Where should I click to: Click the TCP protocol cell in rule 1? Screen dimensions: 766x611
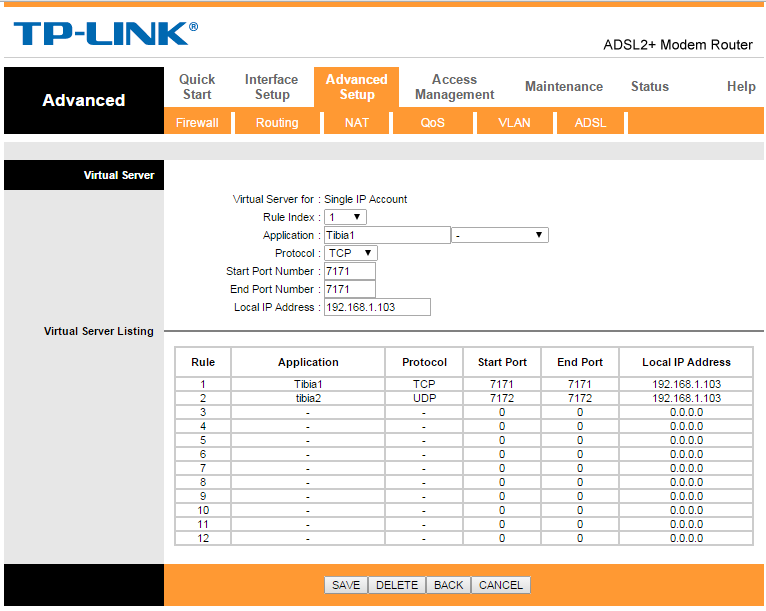424,384
